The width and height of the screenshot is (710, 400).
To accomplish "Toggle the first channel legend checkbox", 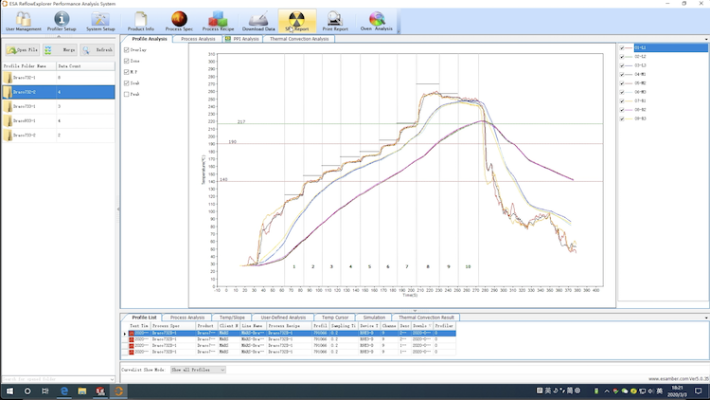I will point(622,48).
